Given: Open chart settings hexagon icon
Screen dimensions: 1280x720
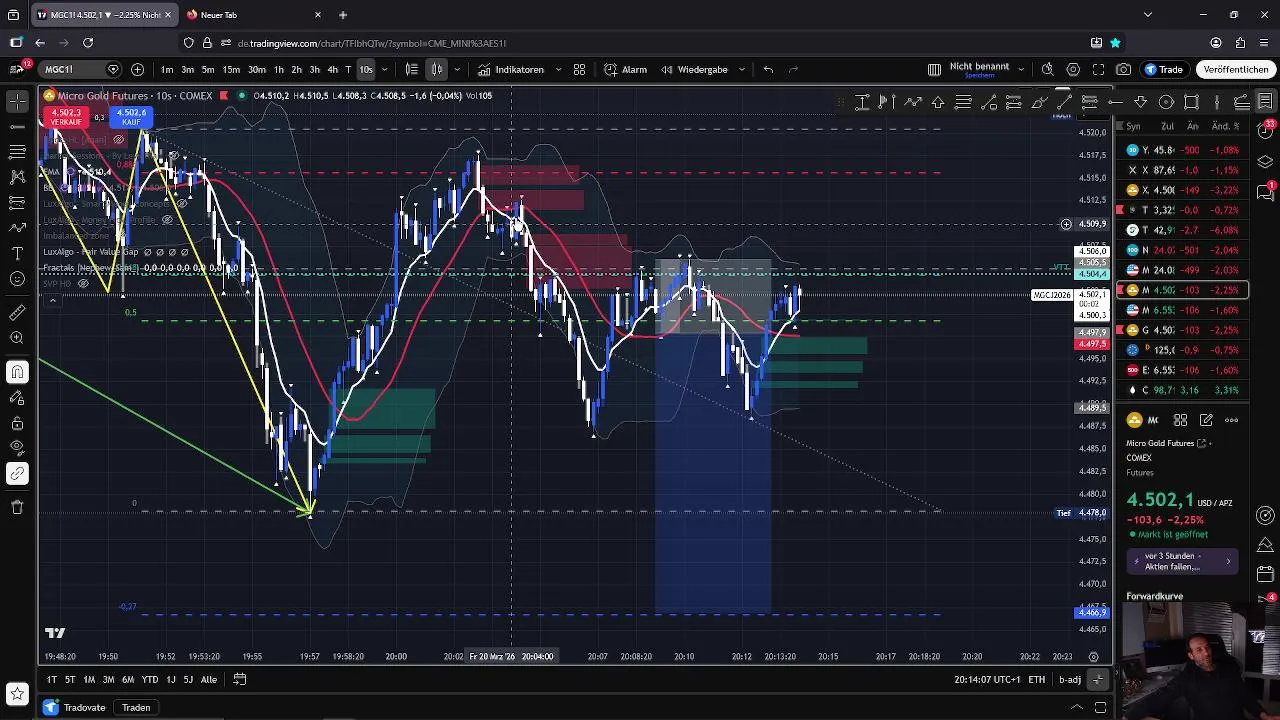Looking at the screenshot, I should coord(1073,69).
